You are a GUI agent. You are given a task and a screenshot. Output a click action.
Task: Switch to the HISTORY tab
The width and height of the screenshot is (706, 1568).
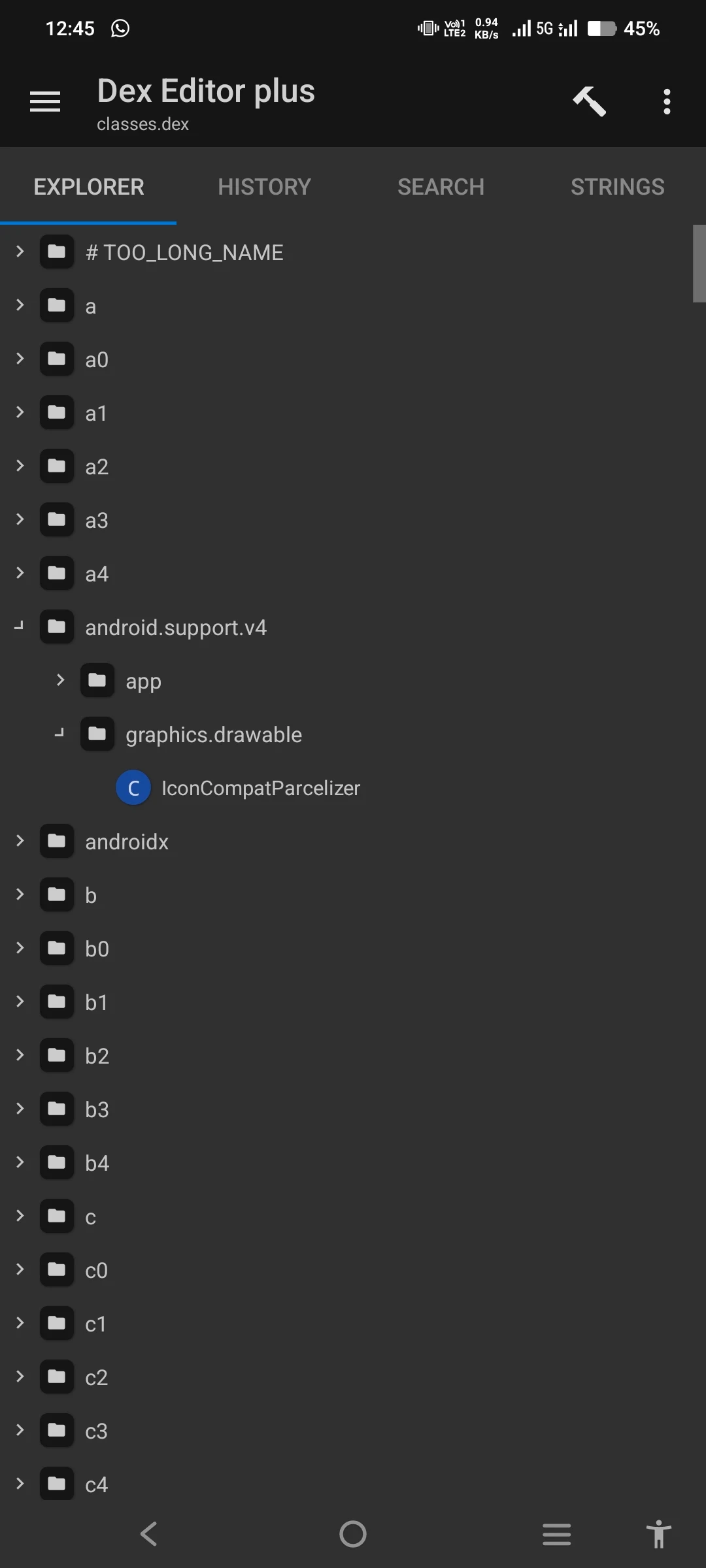coord(264,187)
